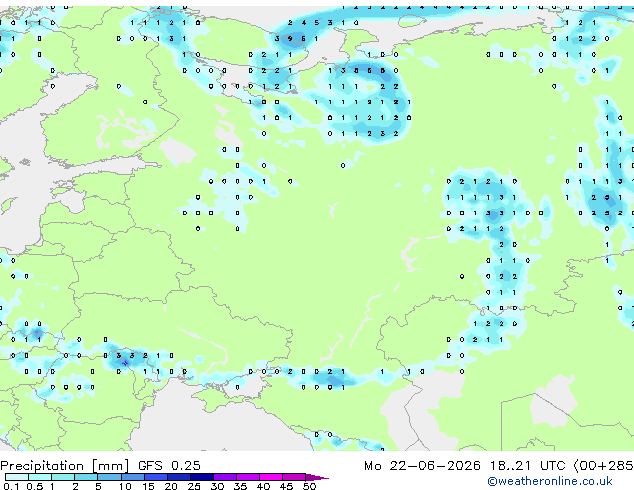Click the '25' legend scale label

pyautogui.click(x=194, y=486)
